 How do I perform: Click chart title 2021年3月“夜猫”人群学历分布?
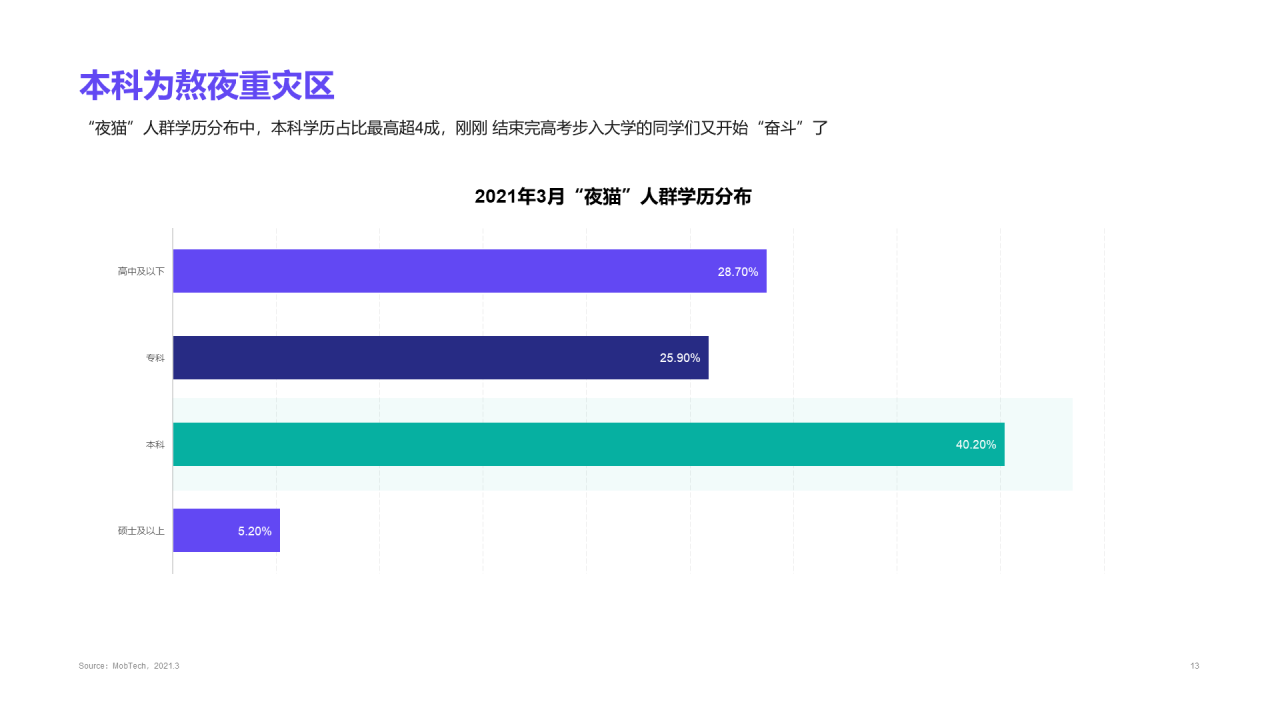[613, 197]
